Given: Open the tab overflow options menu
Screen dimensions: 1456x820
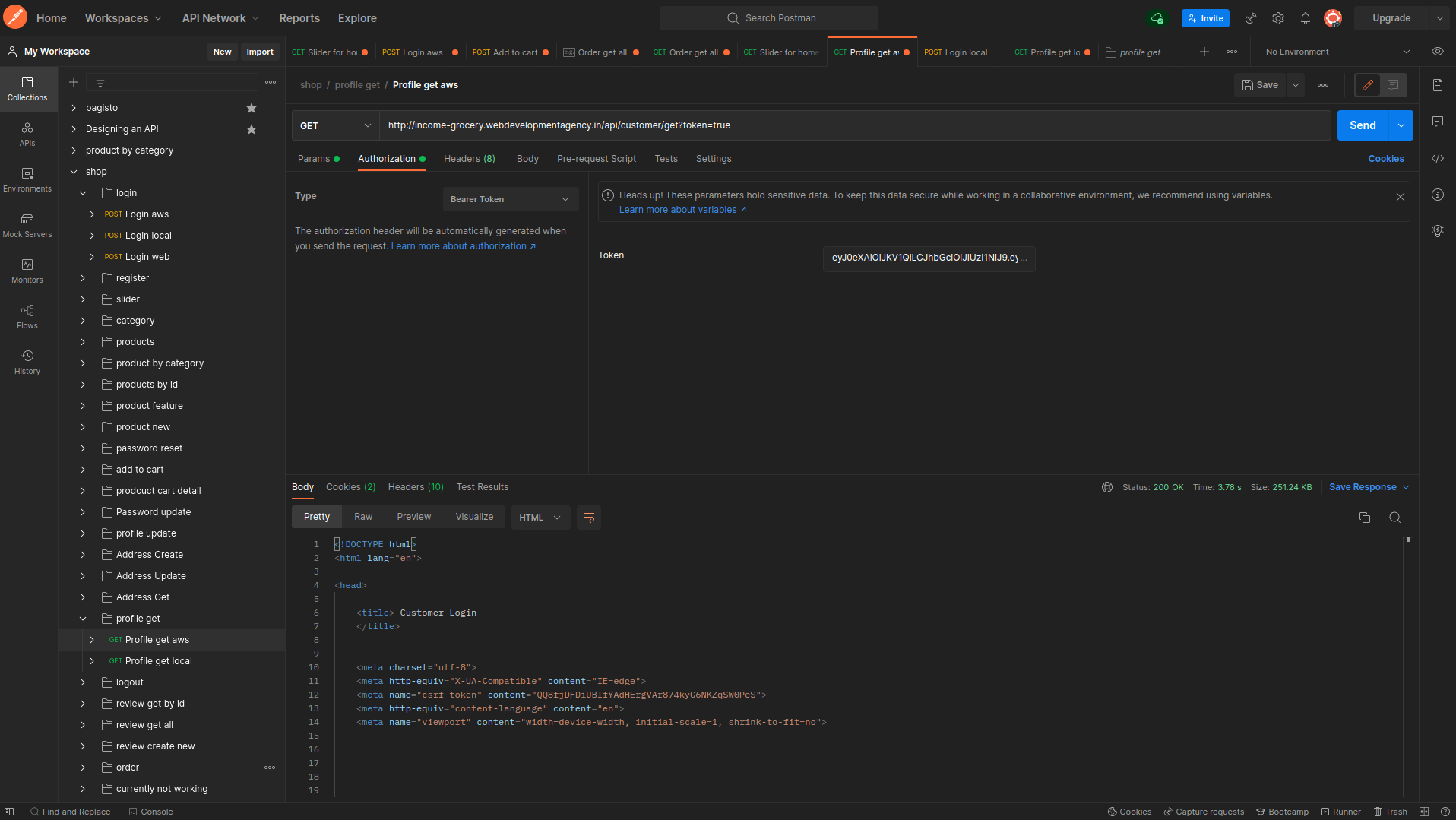Looking at the screenshot, I should pos(1232,52).
